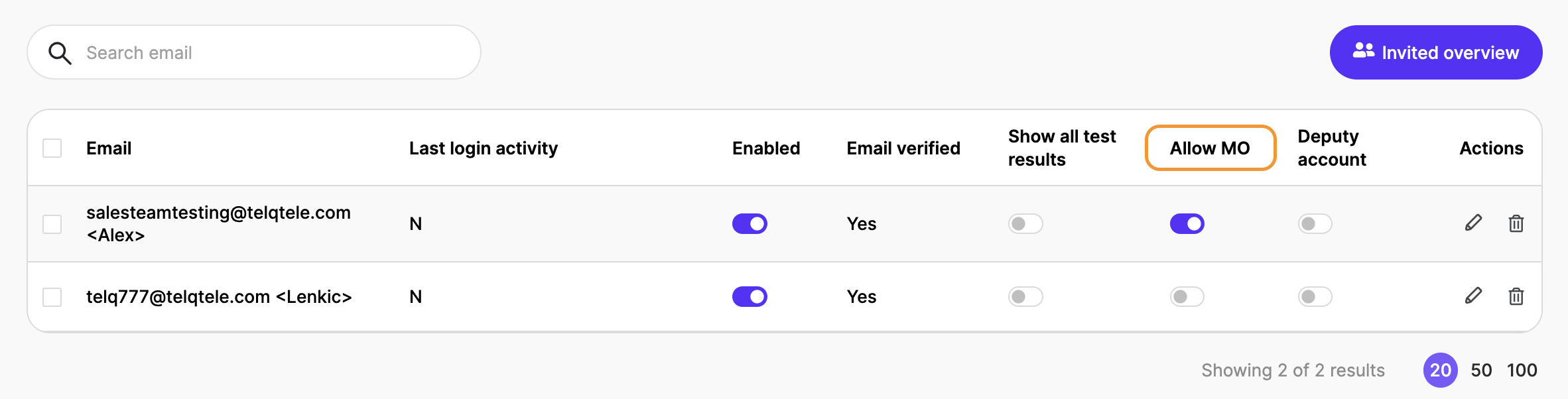Show 100 results per page
1568x399 pixels.
tap(1522, 370)
